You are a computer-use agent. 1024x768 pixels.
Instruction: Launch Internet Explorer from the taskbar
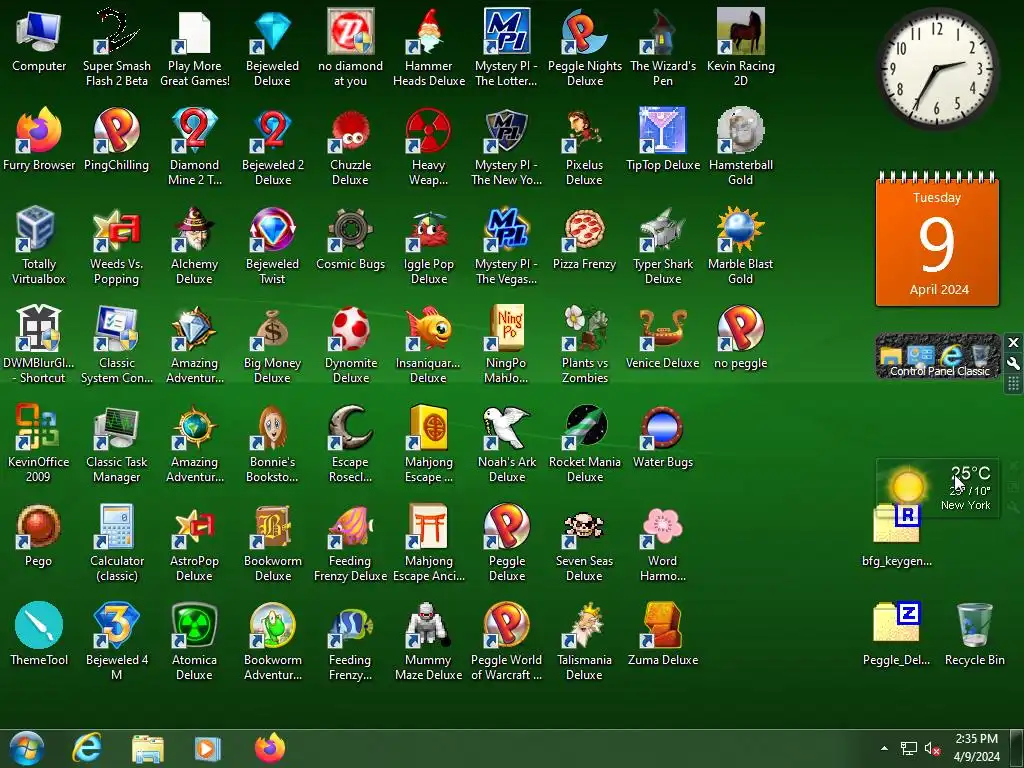tap(86, 748)
